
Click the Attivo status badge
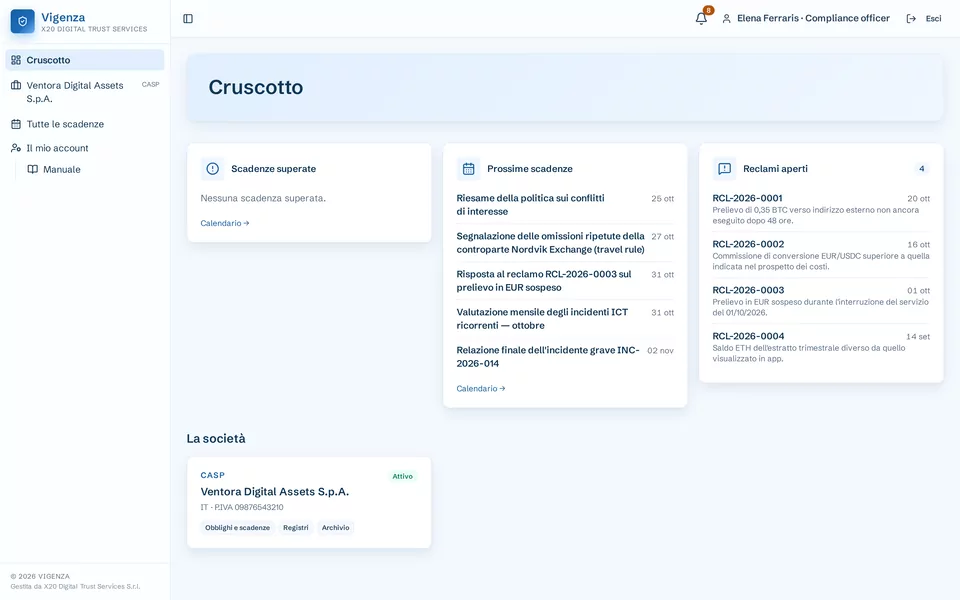pos(403,476)
